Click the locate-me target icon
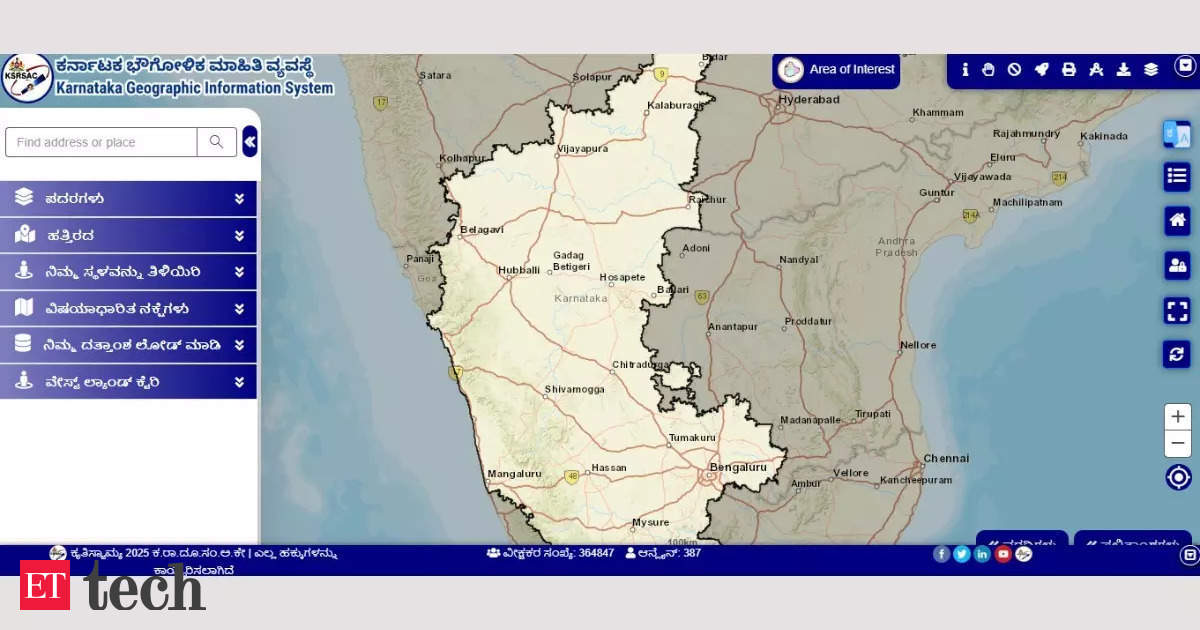Screen dimensions: 1200x630 (1178, 477)
